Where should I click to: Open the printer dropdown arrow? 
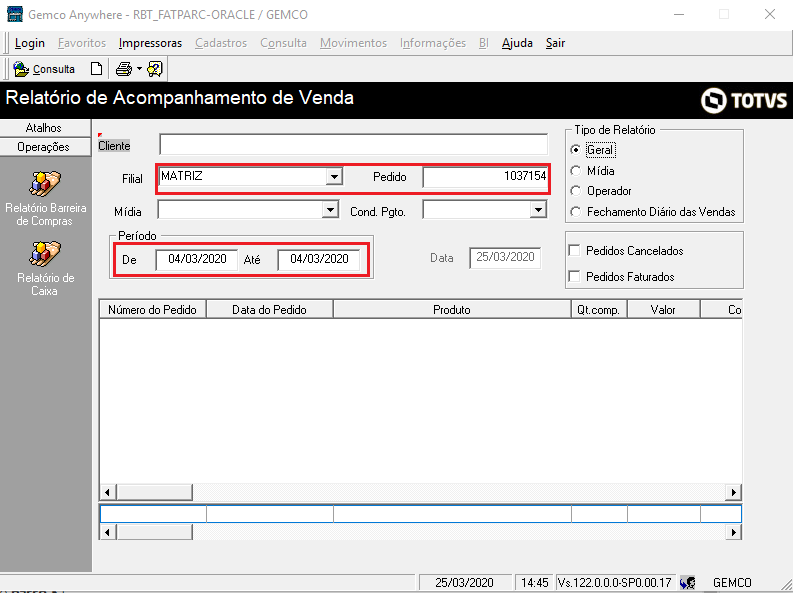click(139, 69)
